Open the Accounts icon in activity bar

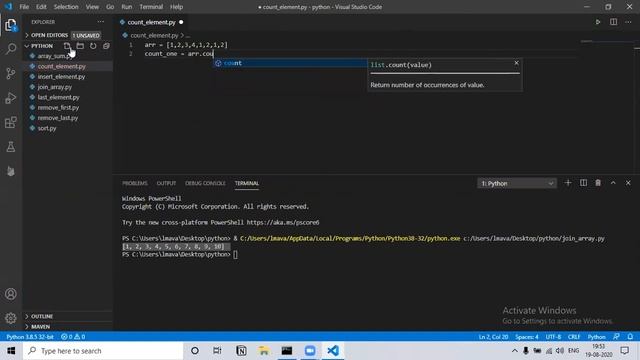click(x=11, y=294)
